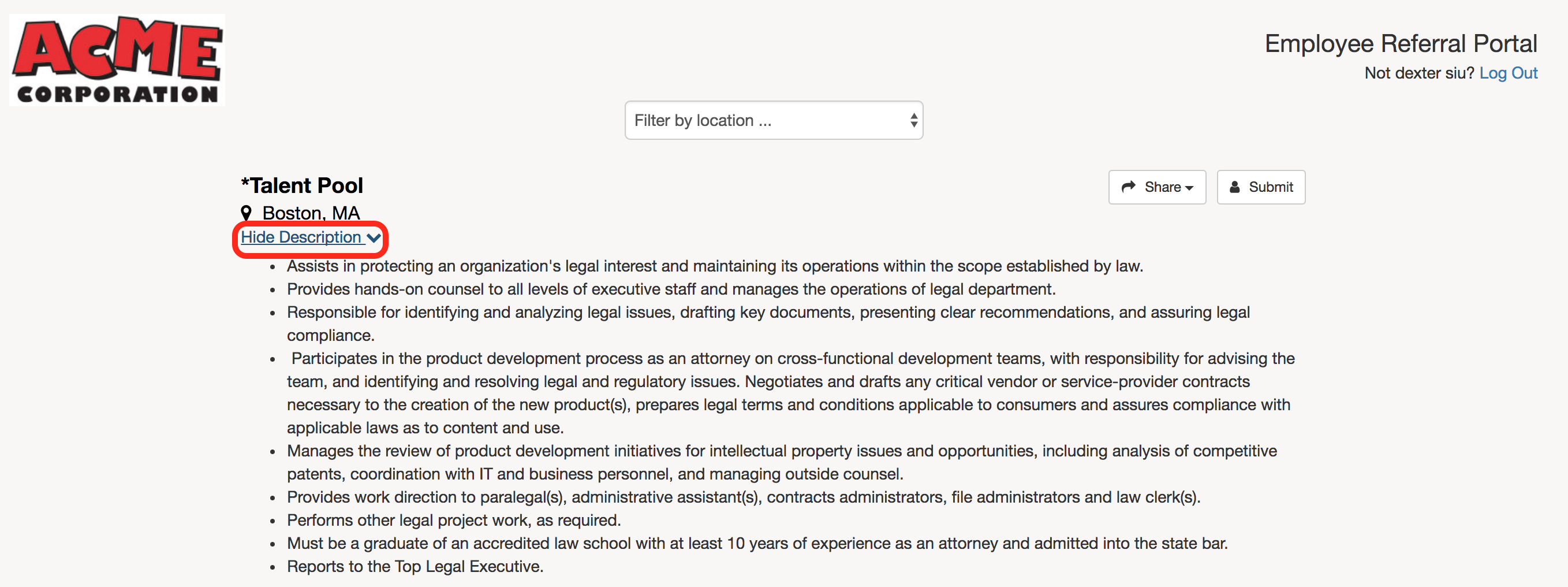Click the up-down arrows on location filter
The width and height of the screenshot is (1568, 587).
point(914,121)
